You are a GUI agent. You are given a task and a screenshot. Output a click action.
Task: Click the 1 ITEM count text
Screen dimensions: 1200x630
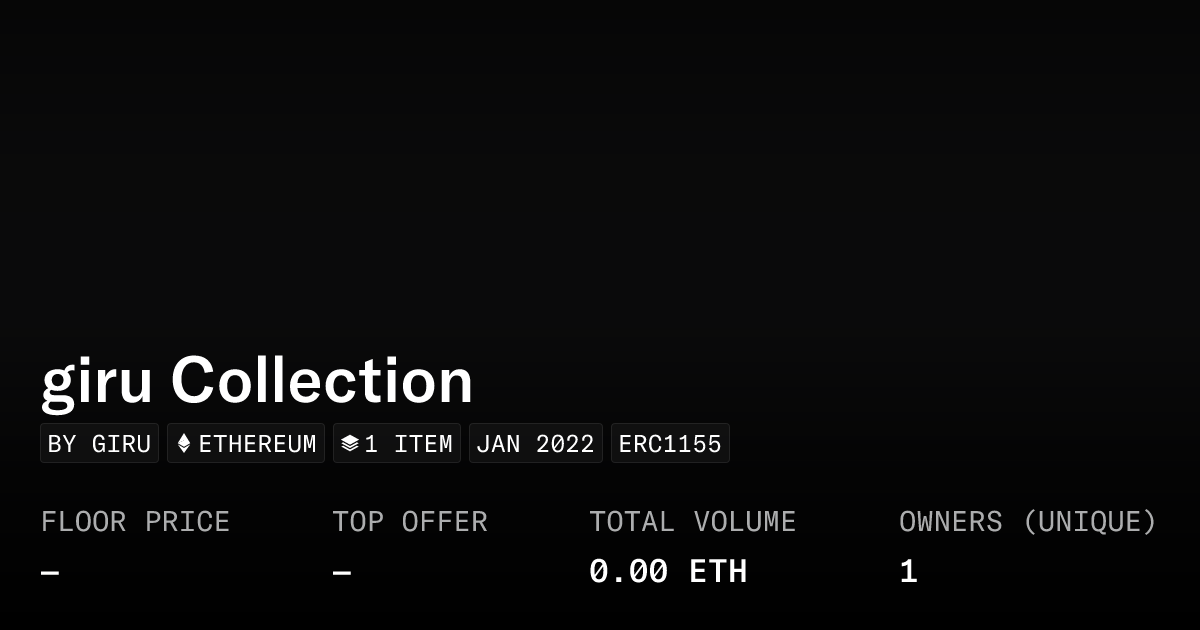click(x=408, y=444)
